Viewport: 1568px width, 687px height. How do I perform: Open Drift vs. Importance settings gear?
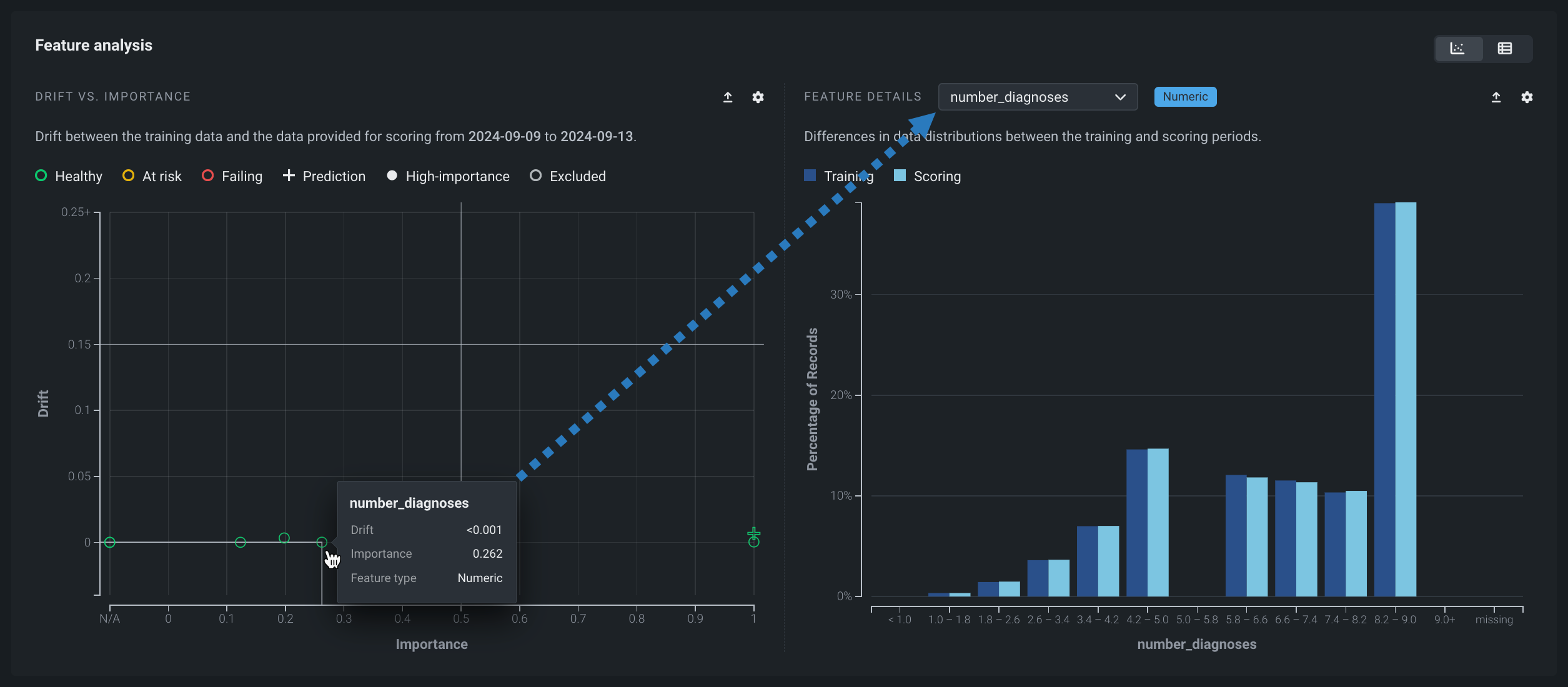pyautogui.click(x=758, y=97)
